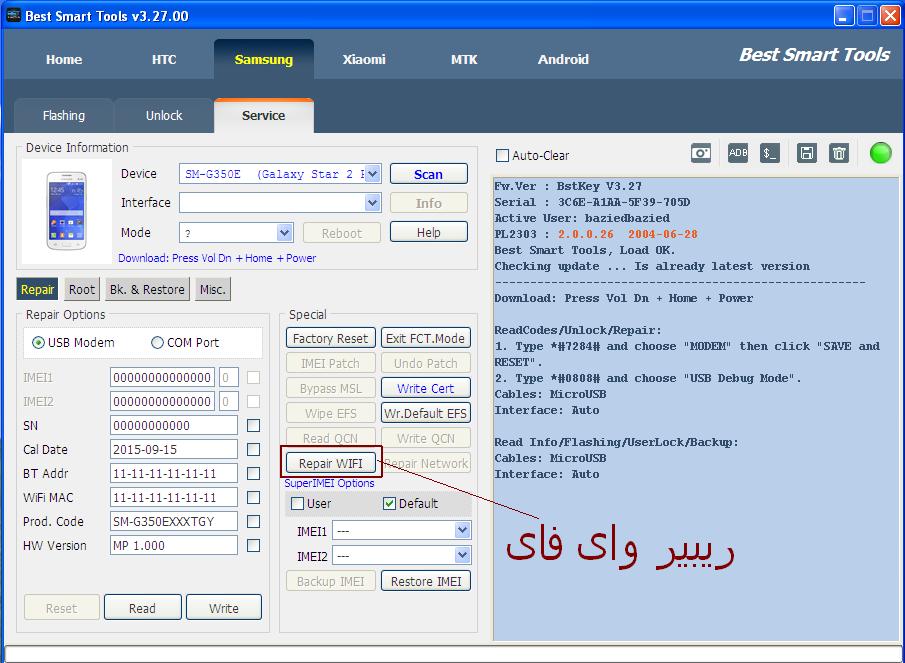Enable the SuperIMEI User checkbox
Screen dimensions: 905x663
pos(297,504)
